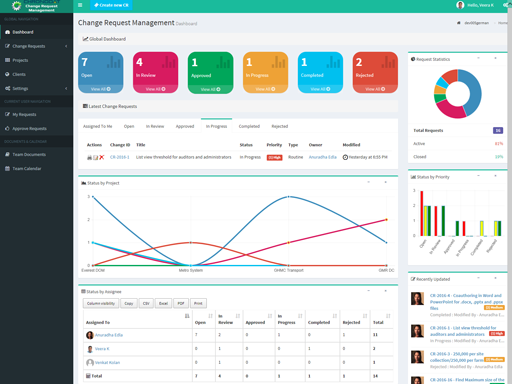Viewport: 512px width, 384px height.
Task: View all Rejected requests on red card
Action: pos(375,89)
